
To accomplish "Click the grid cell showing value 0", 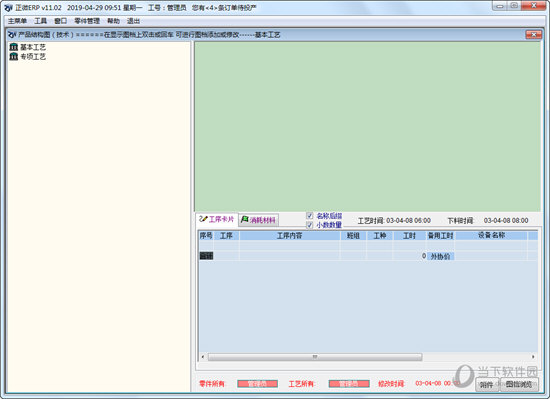I will (x=409, y=256).
